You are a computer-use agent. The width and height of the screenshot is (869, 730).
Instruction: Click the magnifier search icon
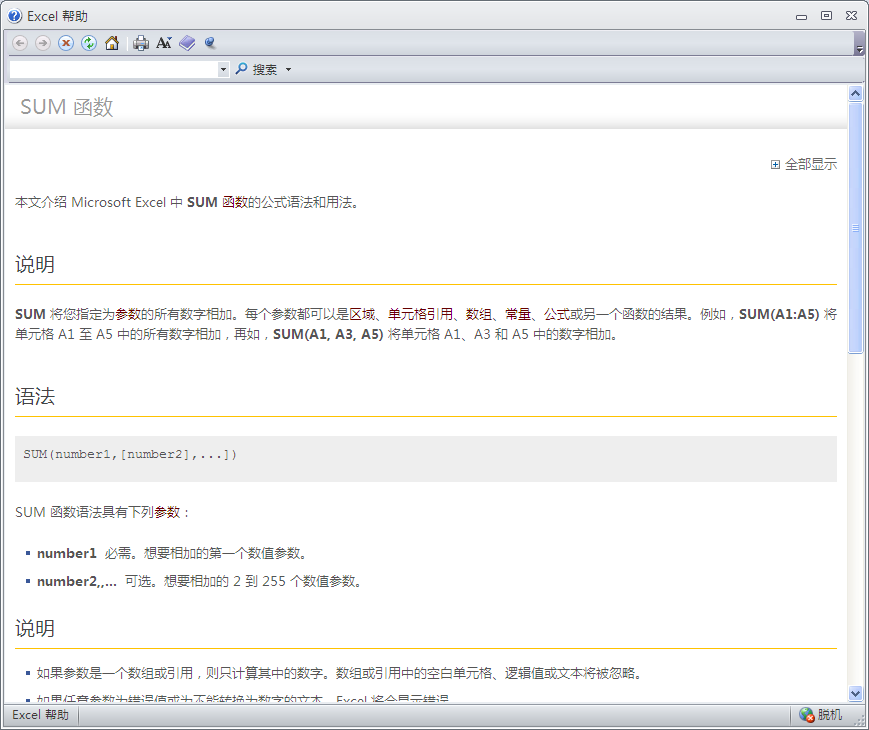(x=241, y=69)
